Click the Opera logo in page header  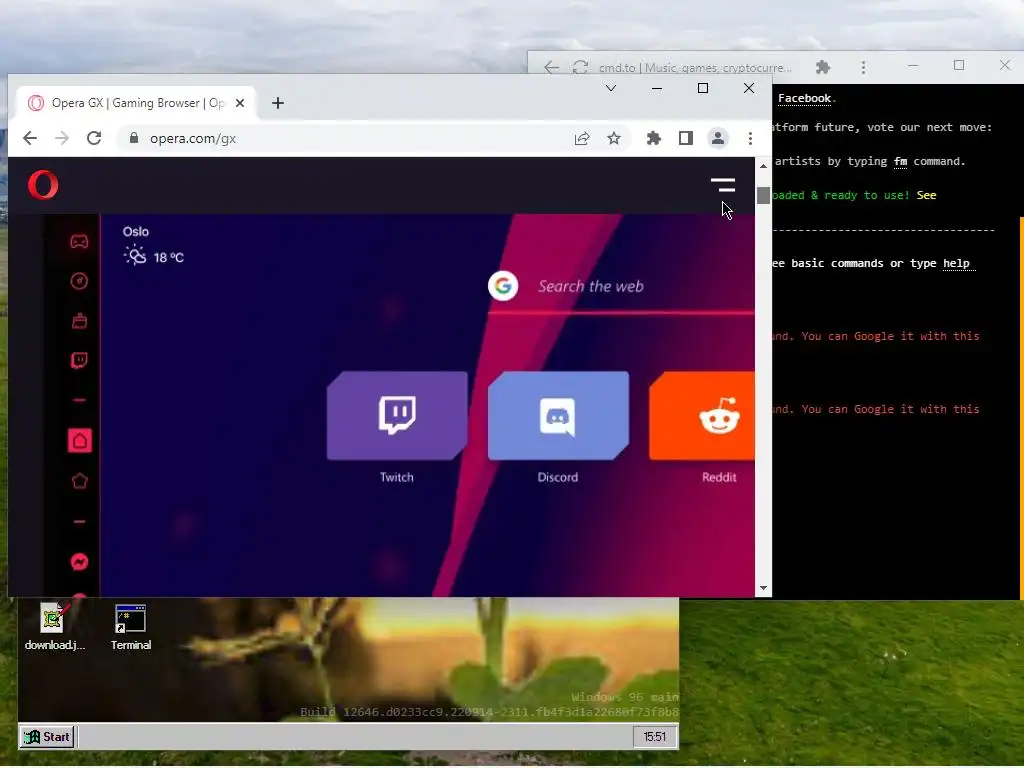[43, 185]
